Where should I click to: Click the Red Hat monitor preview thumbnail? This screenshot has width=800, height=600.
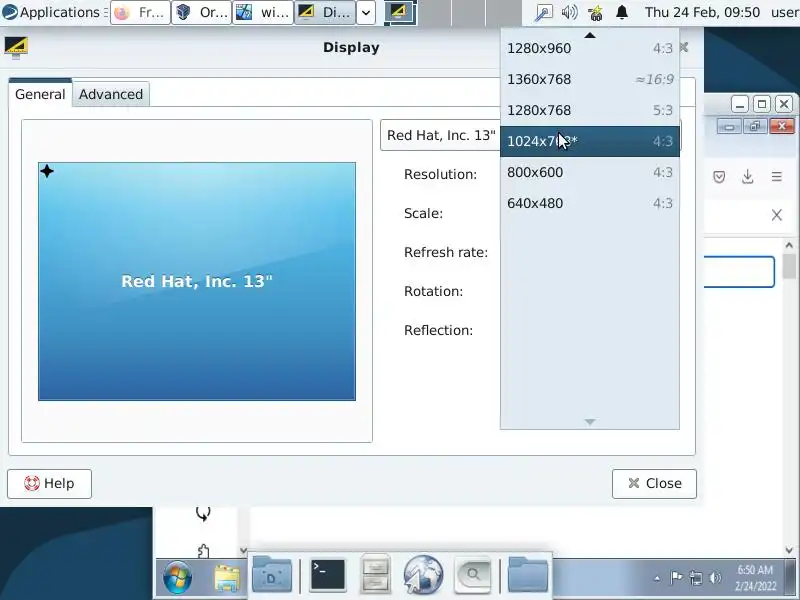(x=197, y=281)
